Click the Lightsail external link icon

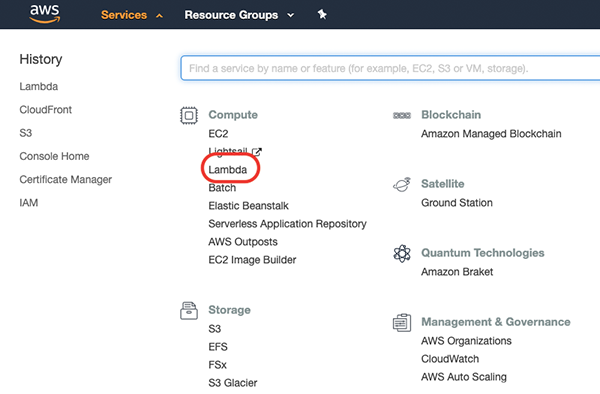[257, 152]
